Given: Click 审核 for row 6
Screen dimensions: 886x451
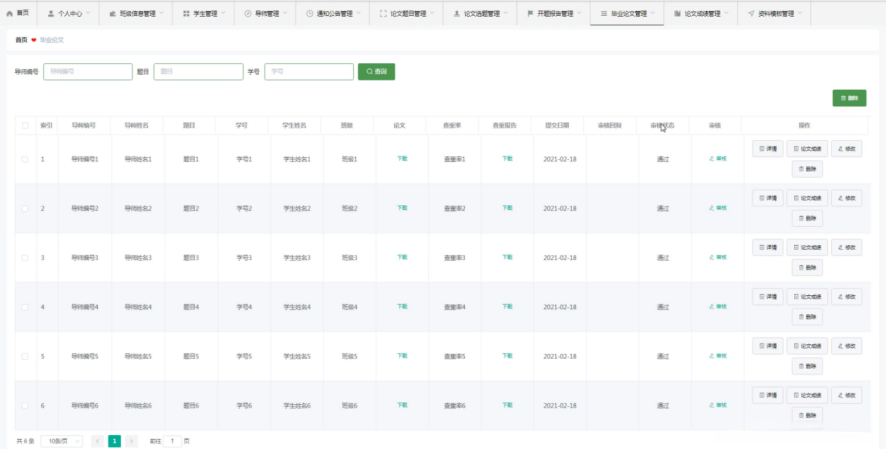Looking at the screenshot, I should point(718,405).
